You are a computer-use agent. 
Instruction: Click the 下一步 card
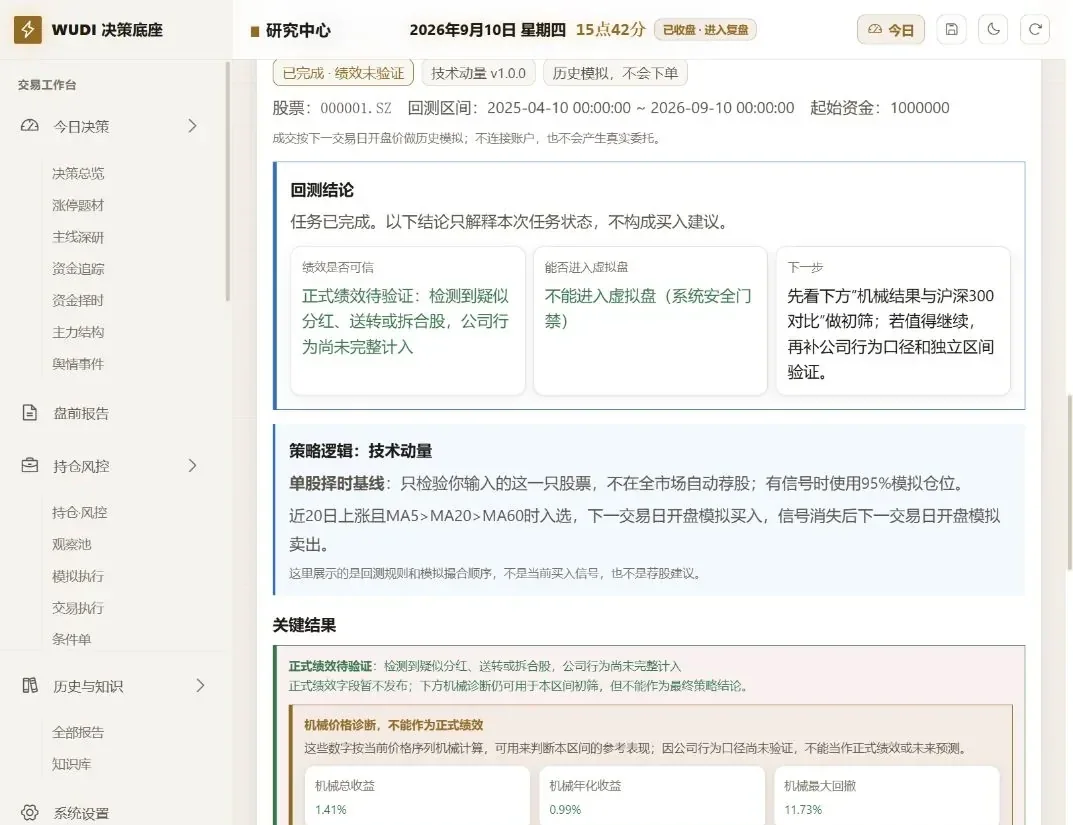pyautogui.click(x=893, y=321)
